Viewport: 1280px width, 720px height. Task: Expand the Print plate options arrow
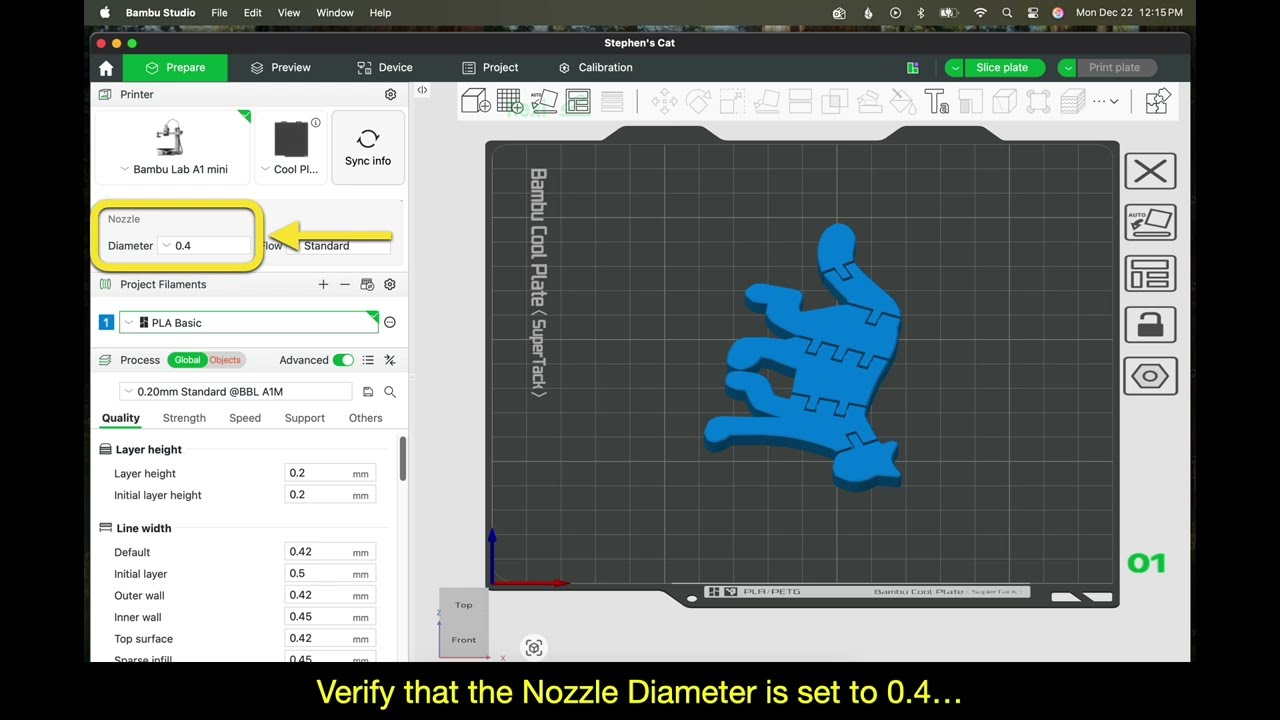click(x=1068, y=68)
